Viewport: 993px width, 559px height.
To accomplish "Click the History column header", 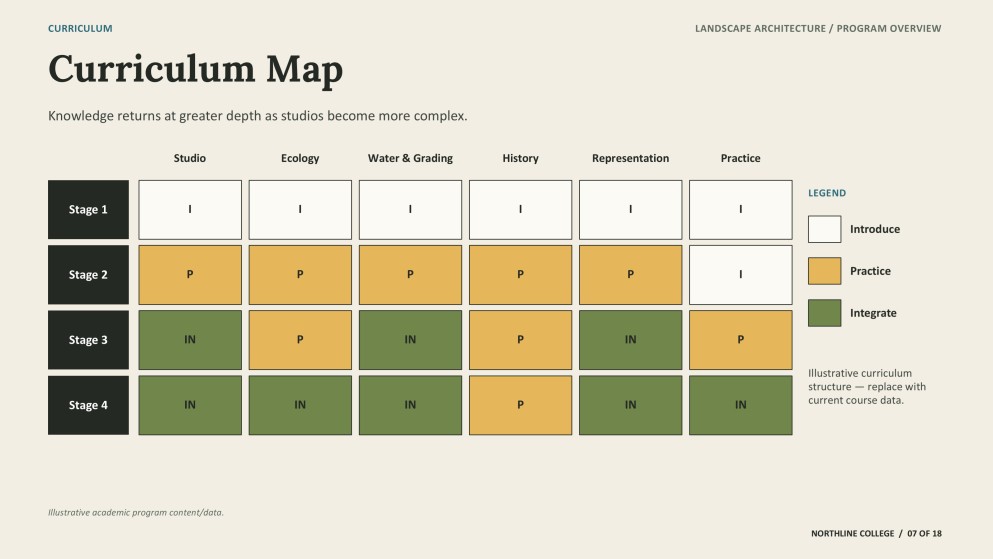I will [521, 158].
